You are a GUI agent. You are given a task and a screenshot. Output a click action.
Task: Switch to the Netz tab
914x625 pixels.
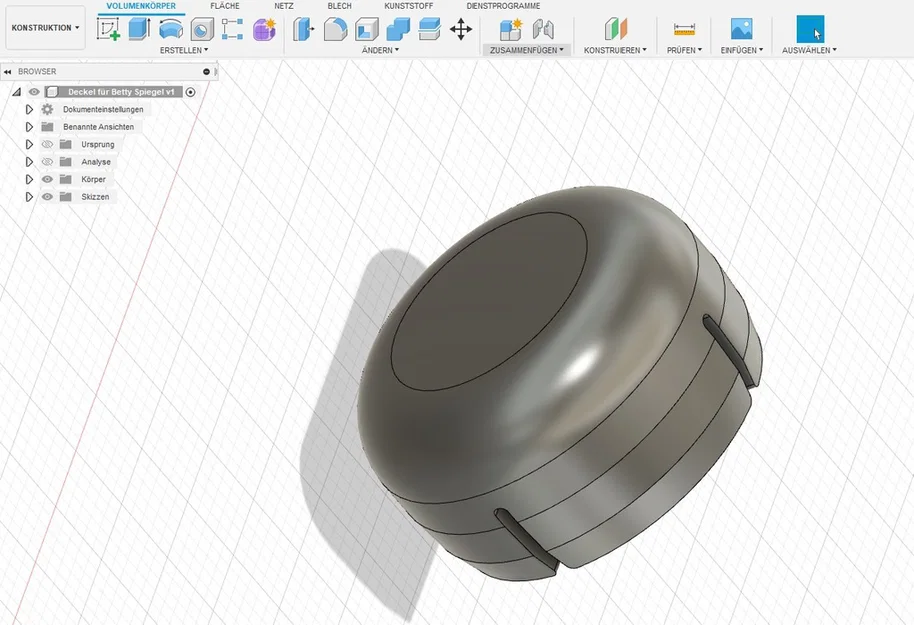pos(284,6)
